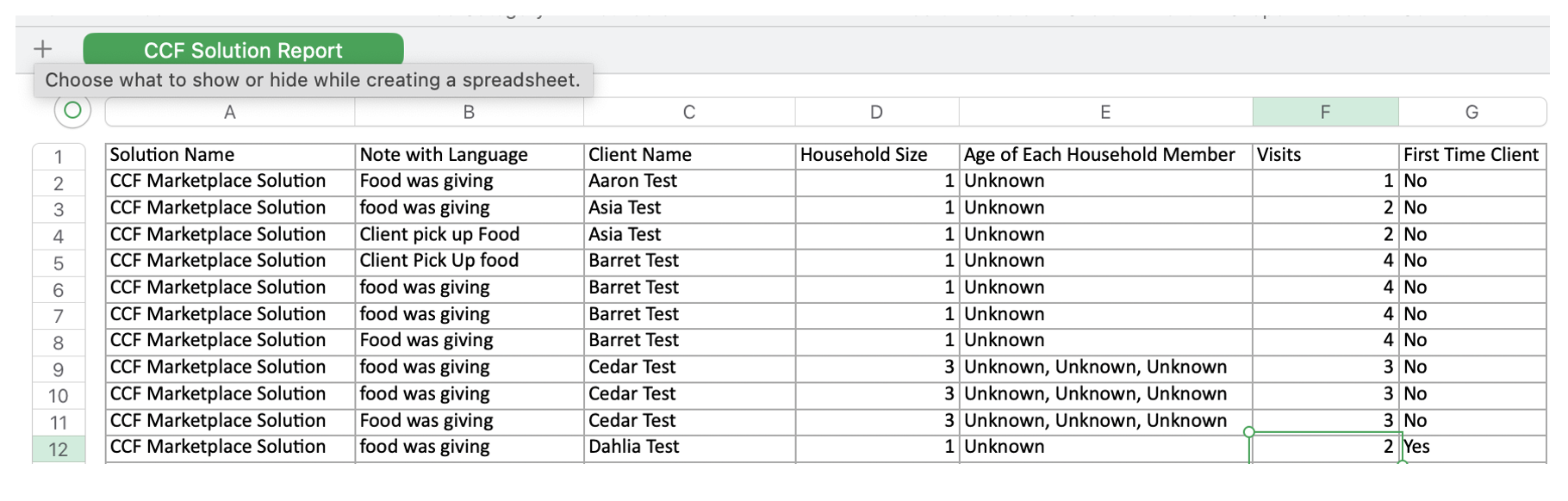Select column A header
The image size is (1568, 501).
point(229,112)
